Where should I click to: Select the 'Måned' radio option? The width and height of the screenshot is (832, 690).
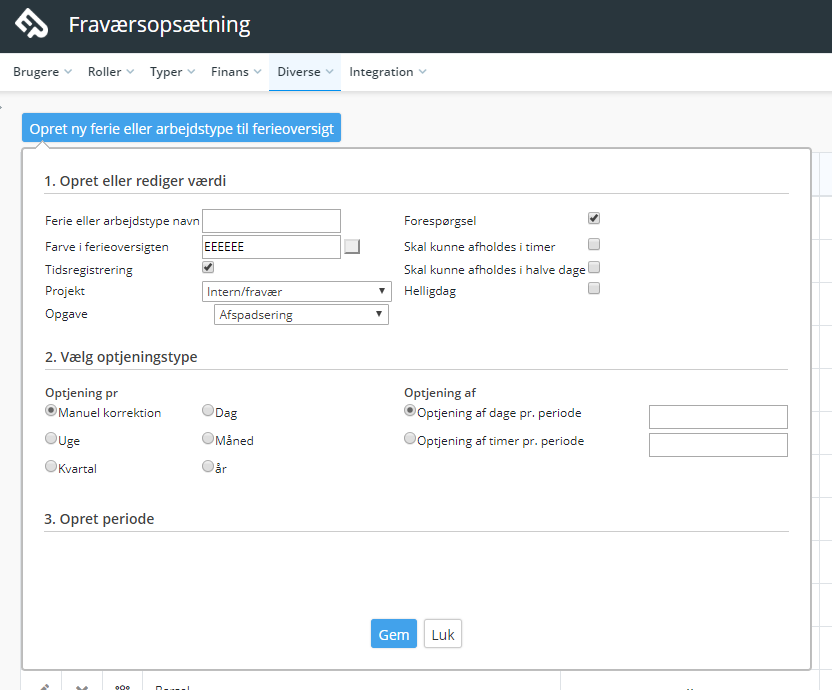point(208,438)
